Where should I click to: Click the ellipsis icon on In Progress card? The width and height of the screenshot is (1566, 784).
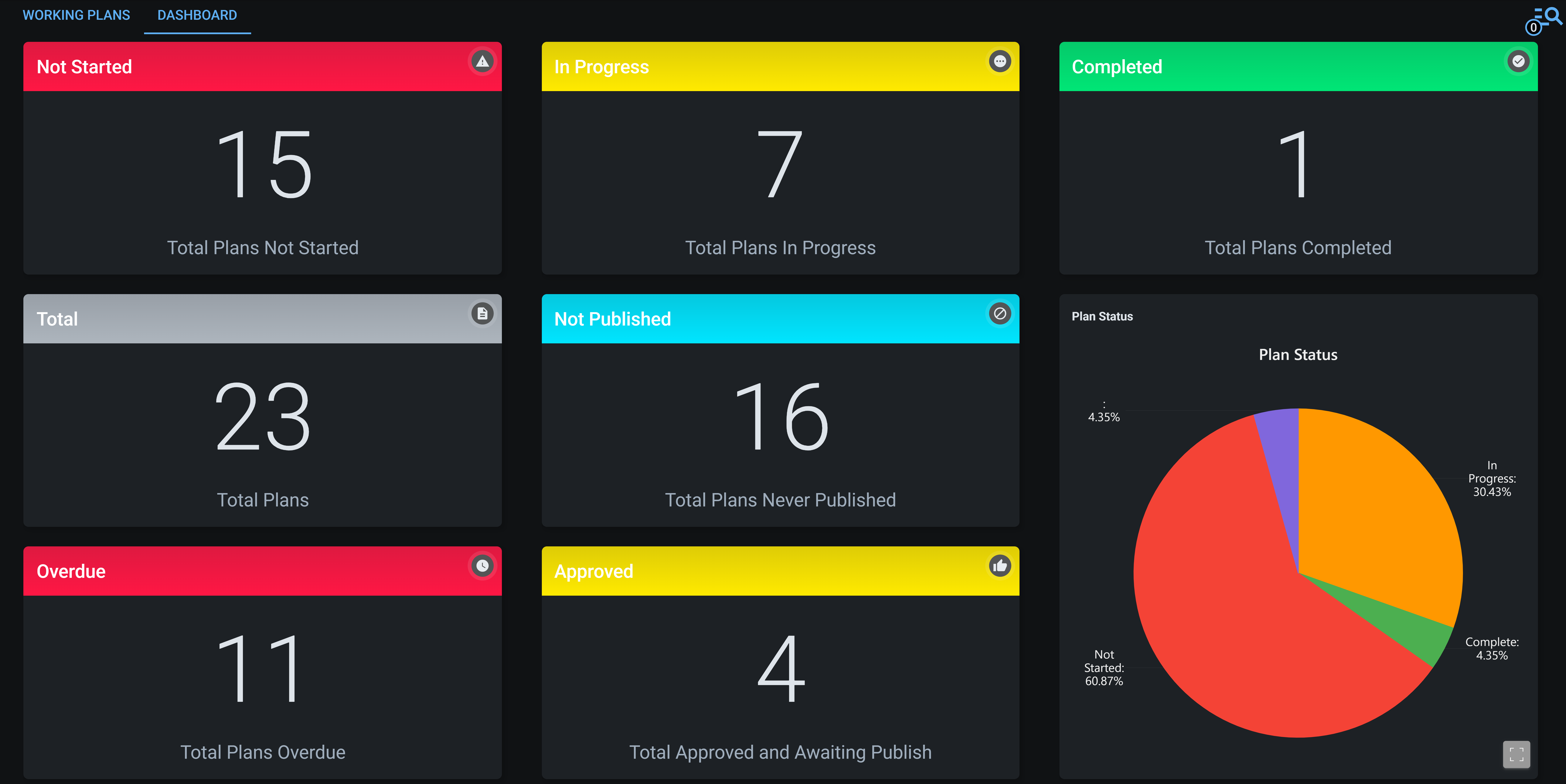(x=1000, y=61)
